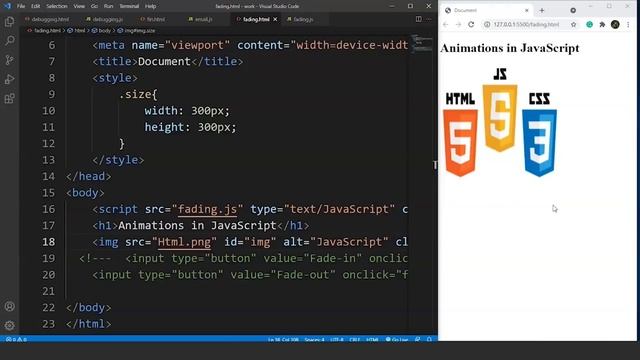The width and height of the screenshot is (640, 360).
Task: Open the Edit menu
Action: coord(36,6)
